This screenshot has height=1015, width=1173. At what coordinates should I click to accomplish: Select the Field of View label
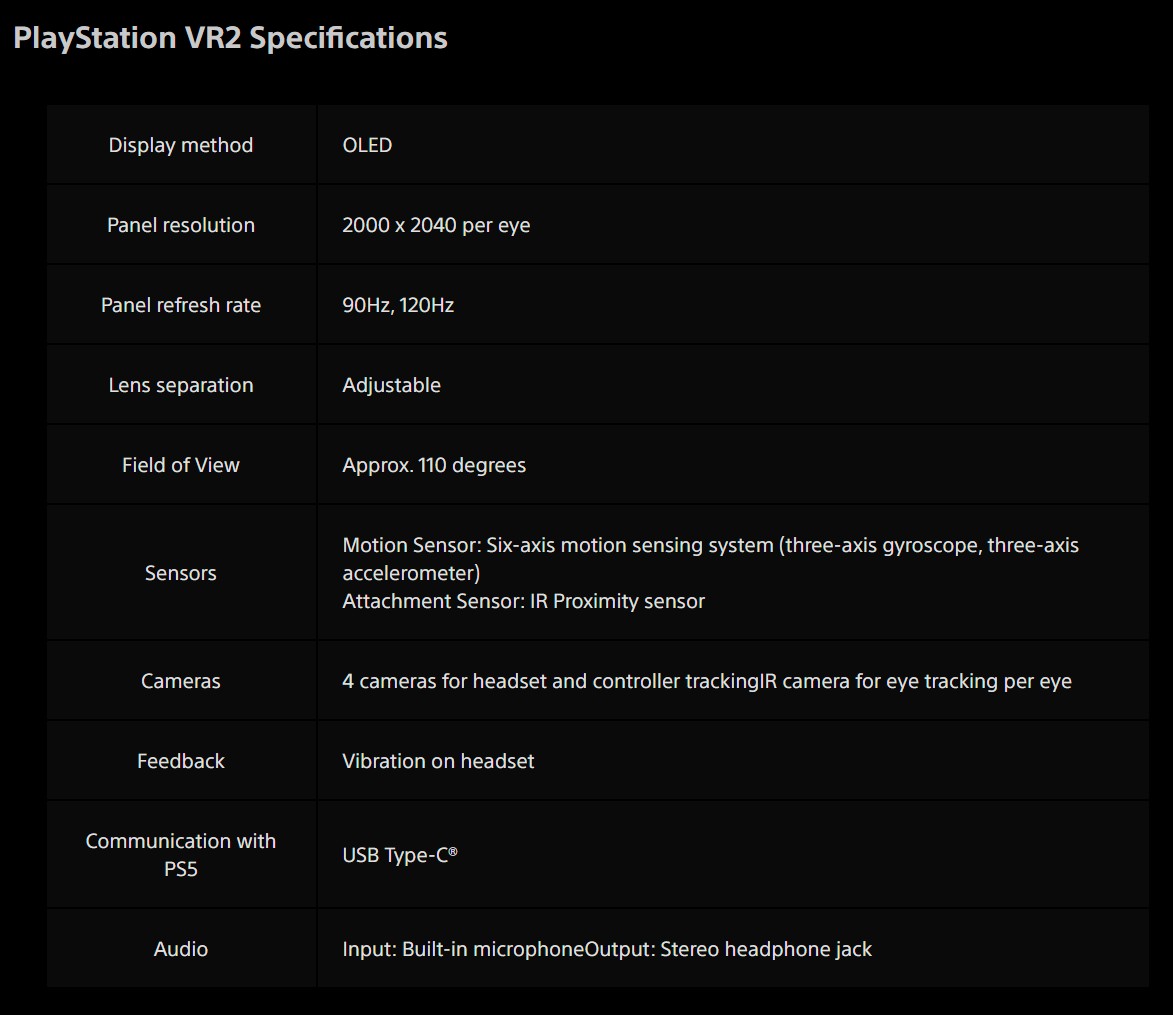(181, 465)
